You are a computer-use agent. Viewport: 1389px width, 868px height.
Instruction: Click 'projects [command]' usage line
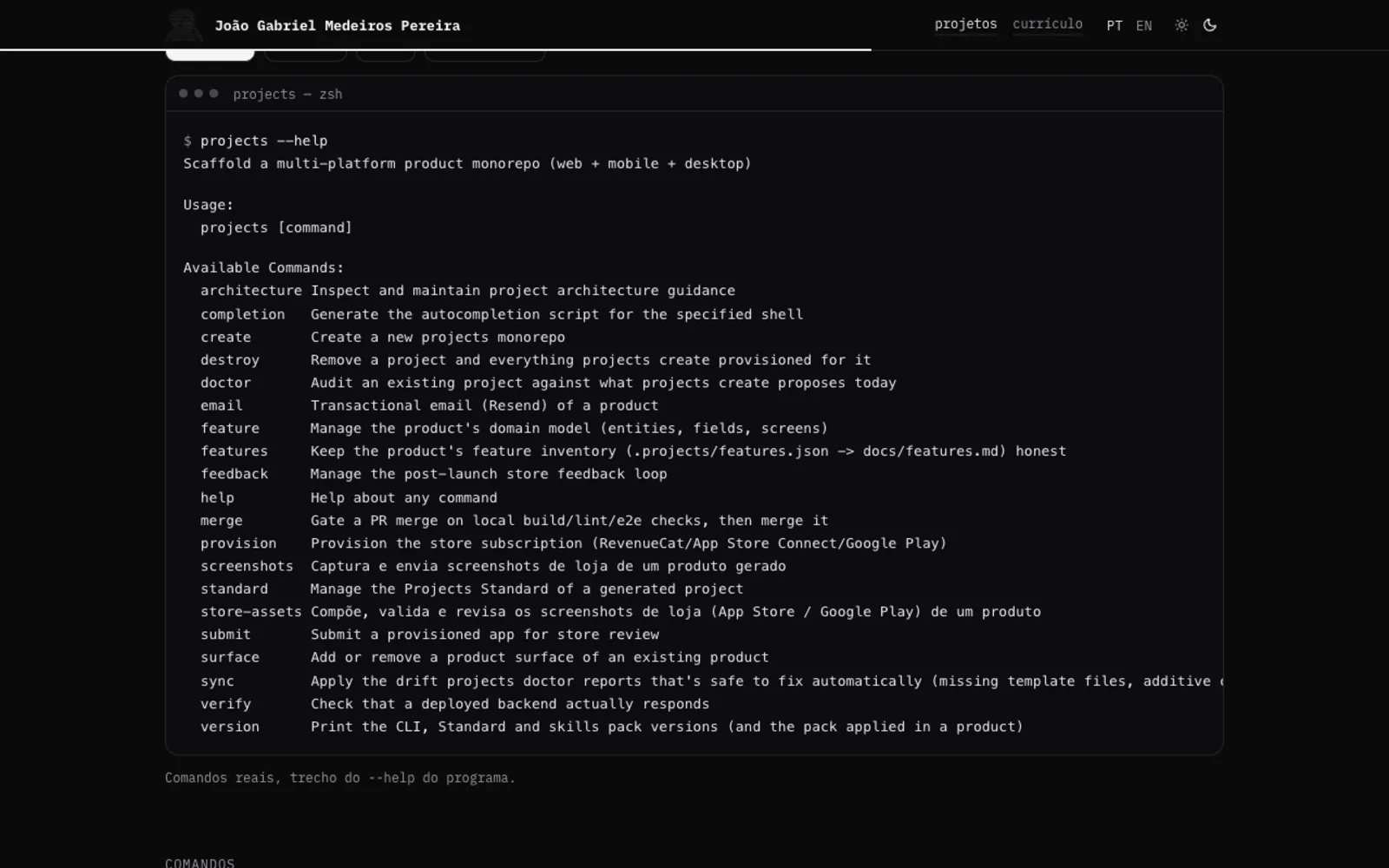276,227
